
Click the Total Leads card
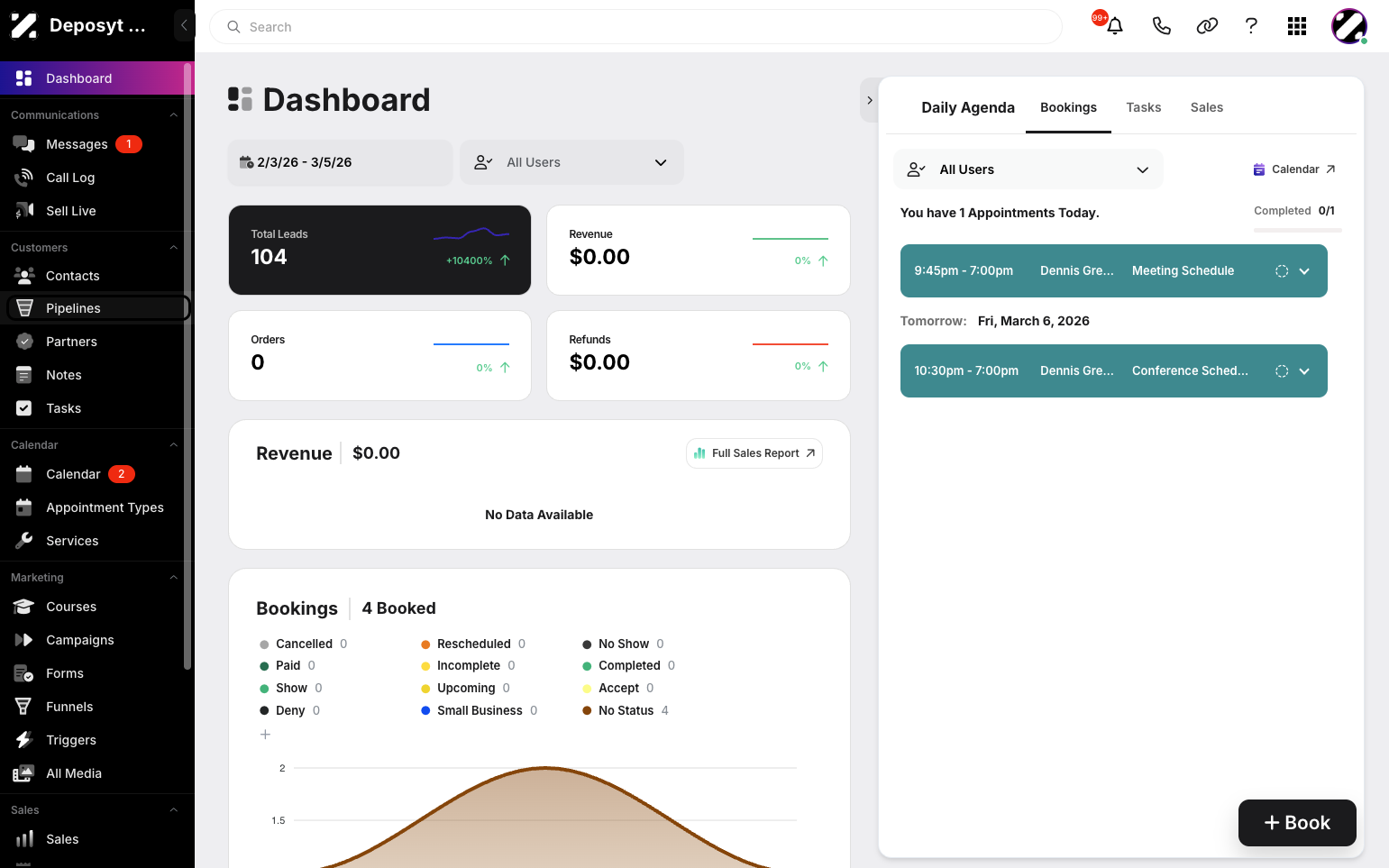[379, 250]
